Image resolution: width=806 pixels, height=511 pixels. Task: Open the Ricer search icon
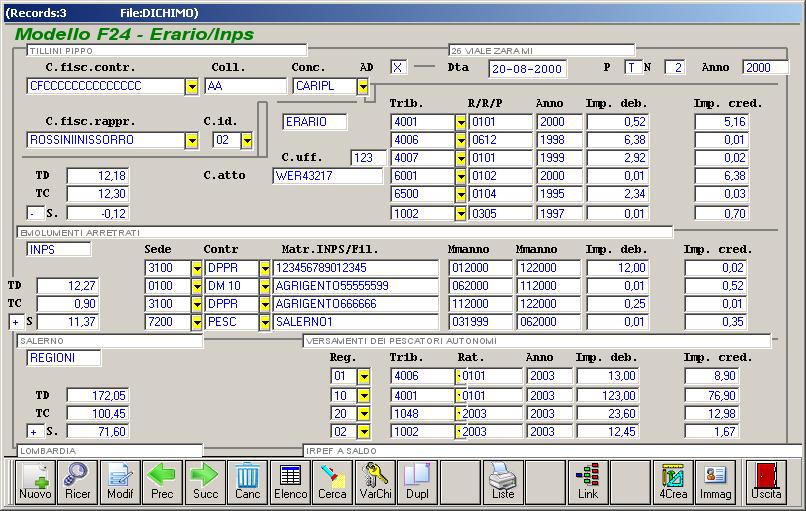[78, 481]
